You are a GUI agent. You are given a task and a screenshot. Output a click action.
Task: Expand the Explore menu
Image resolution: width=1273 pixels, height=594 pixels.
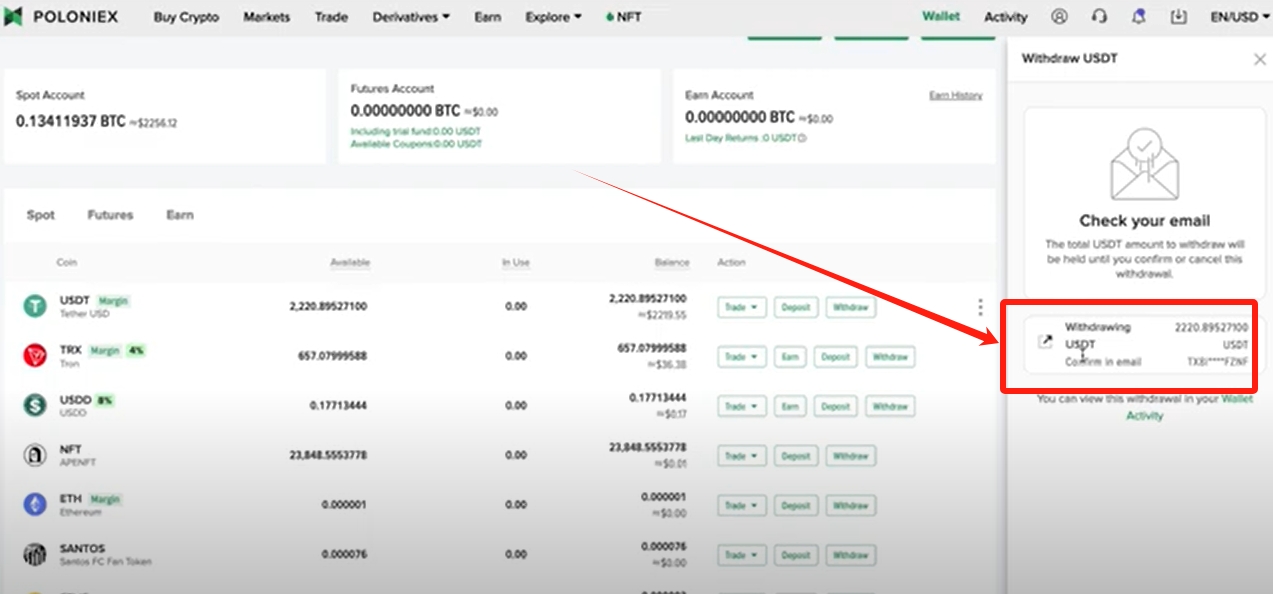pos(553,17)
